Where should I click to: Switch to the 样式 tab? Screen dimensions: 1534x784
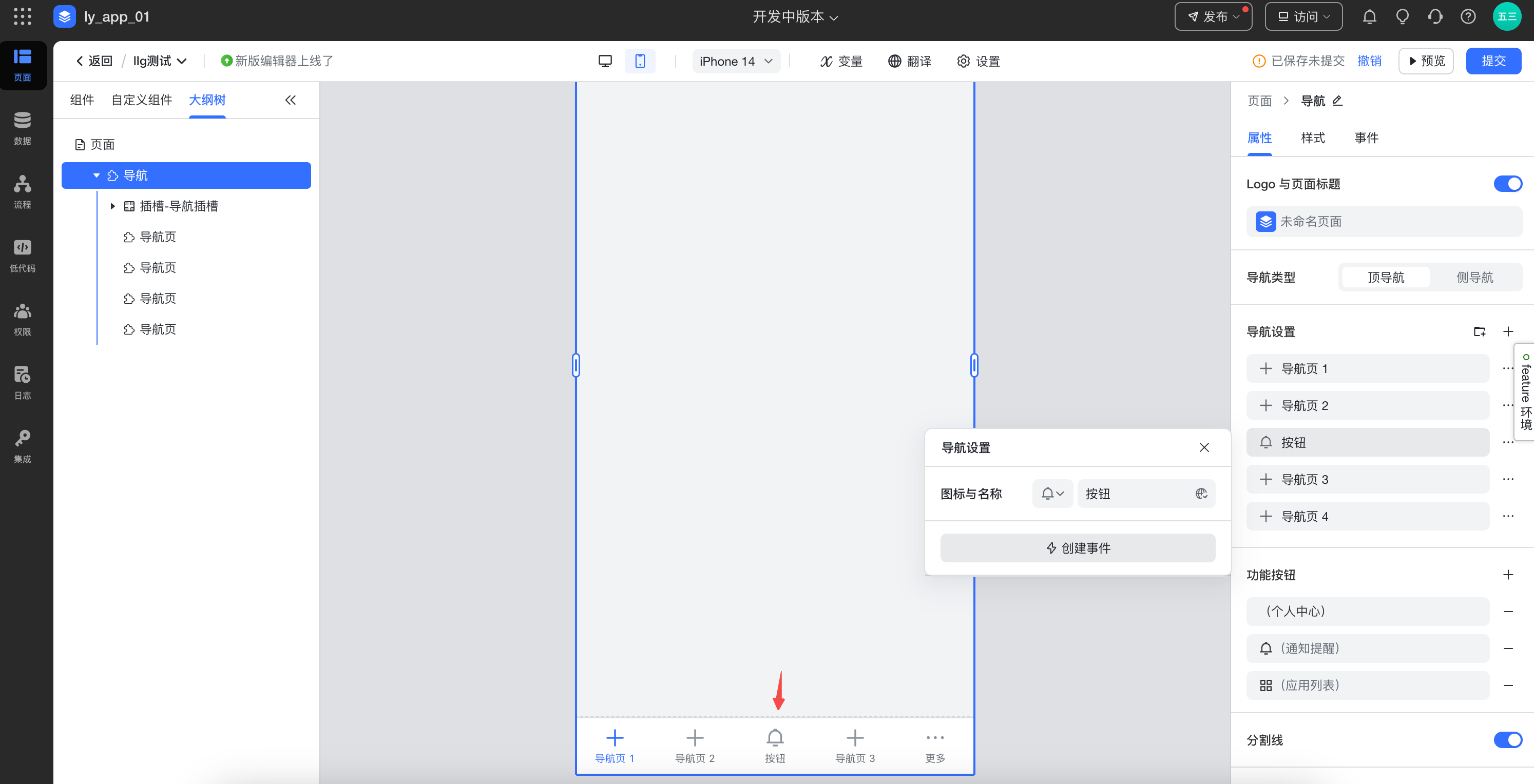point(1313,138)
